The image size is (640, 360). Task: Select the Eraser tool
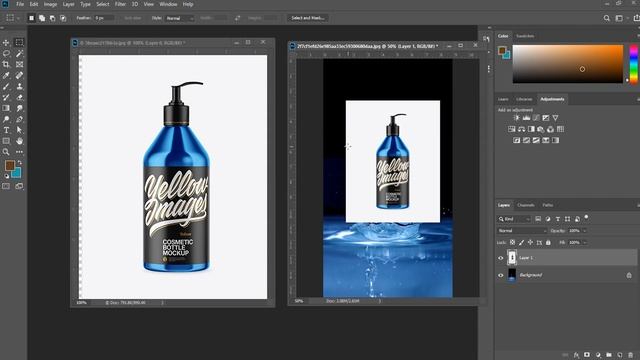(19, 97)
